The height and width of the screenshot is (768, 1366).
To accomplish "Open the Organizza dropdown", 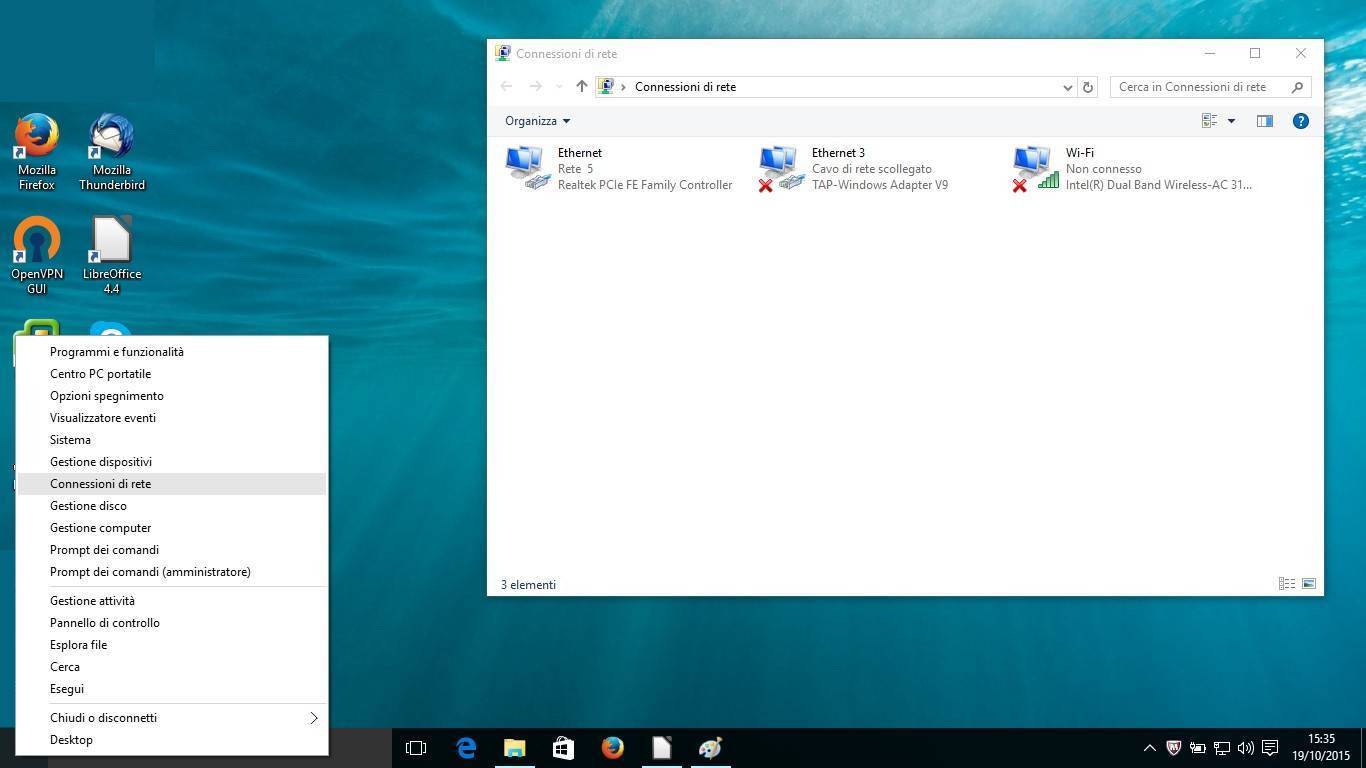I will [537, 121].
